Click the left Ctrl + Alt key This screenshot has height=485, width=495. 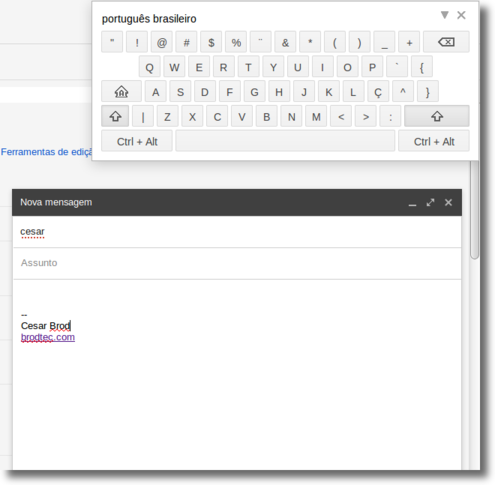click(137, 141)
